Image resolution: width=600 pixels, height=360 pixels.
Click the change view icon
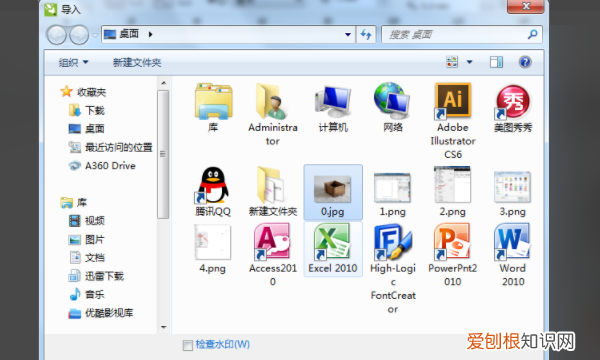(452, 62)
